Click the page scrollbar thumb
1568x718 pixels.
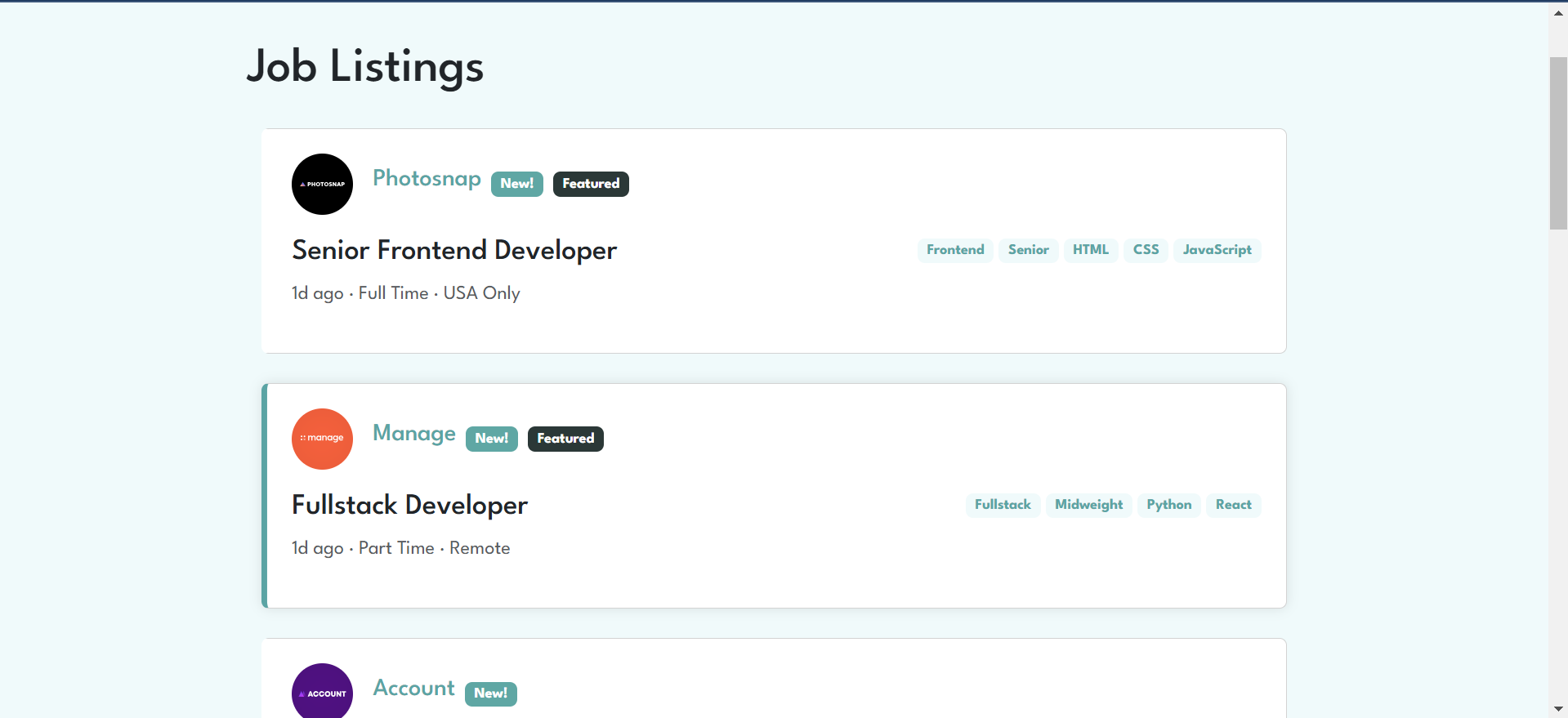1558,143
